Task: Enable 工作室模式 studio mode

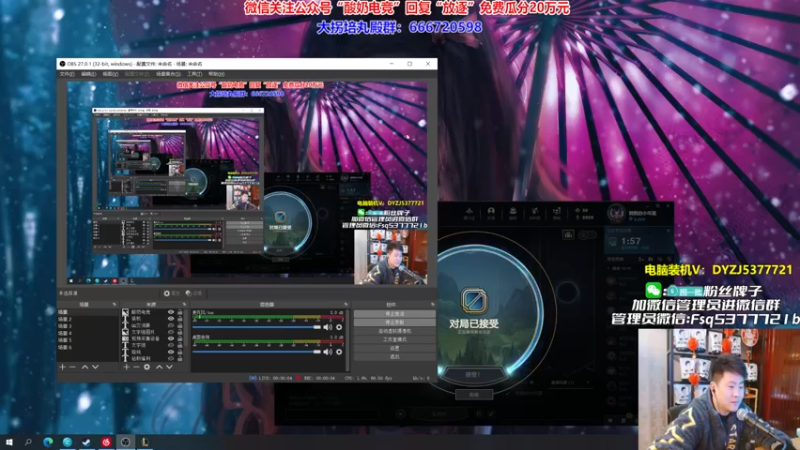Action: pyautogui.click(x=394, y=340)
